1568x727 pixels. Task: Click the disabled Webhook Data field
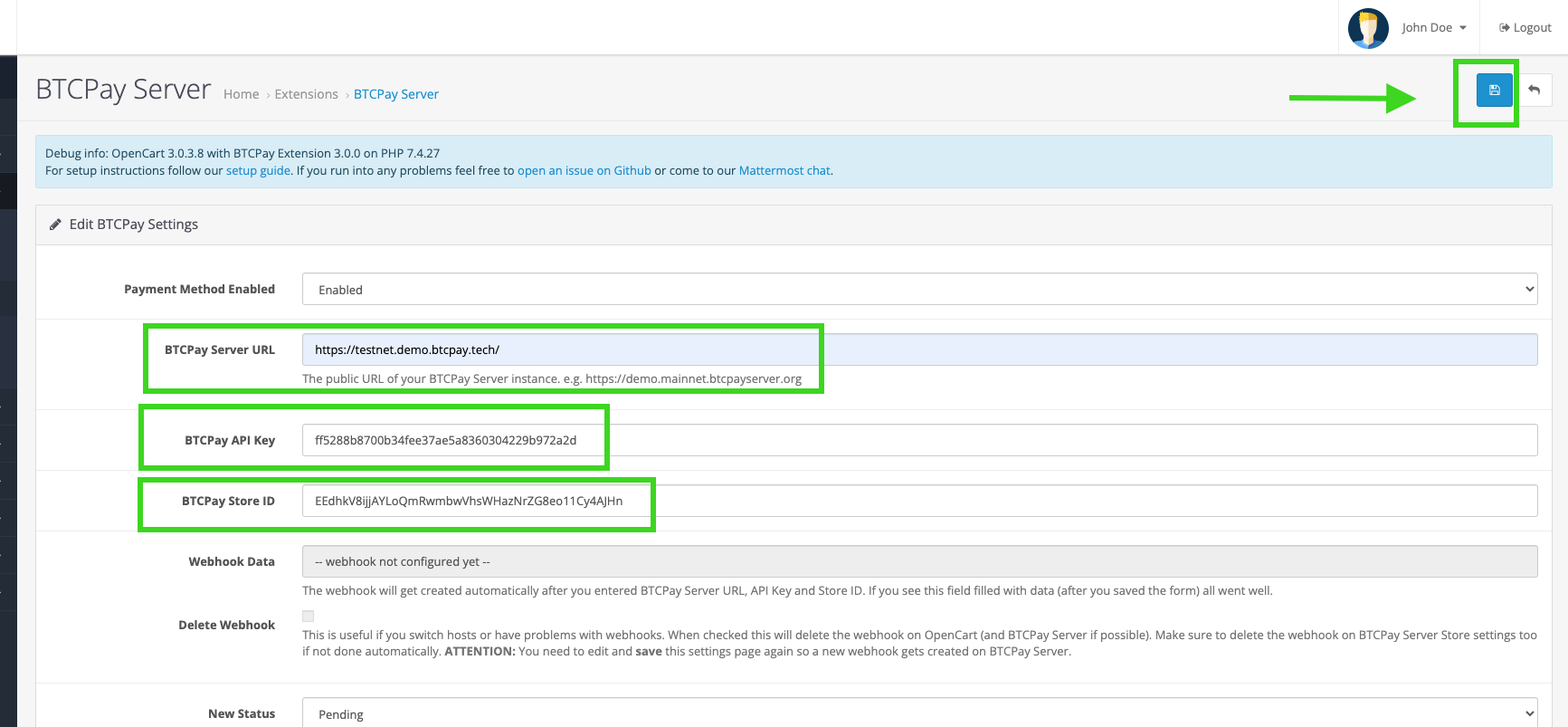(919, 561)
